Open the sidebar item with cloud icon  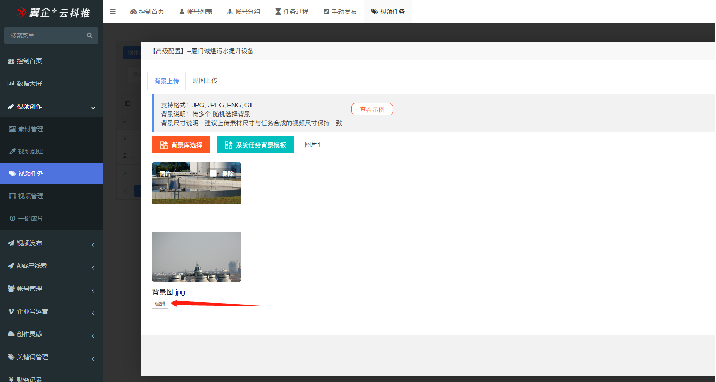pyautogui.click(x=51, y=334)
